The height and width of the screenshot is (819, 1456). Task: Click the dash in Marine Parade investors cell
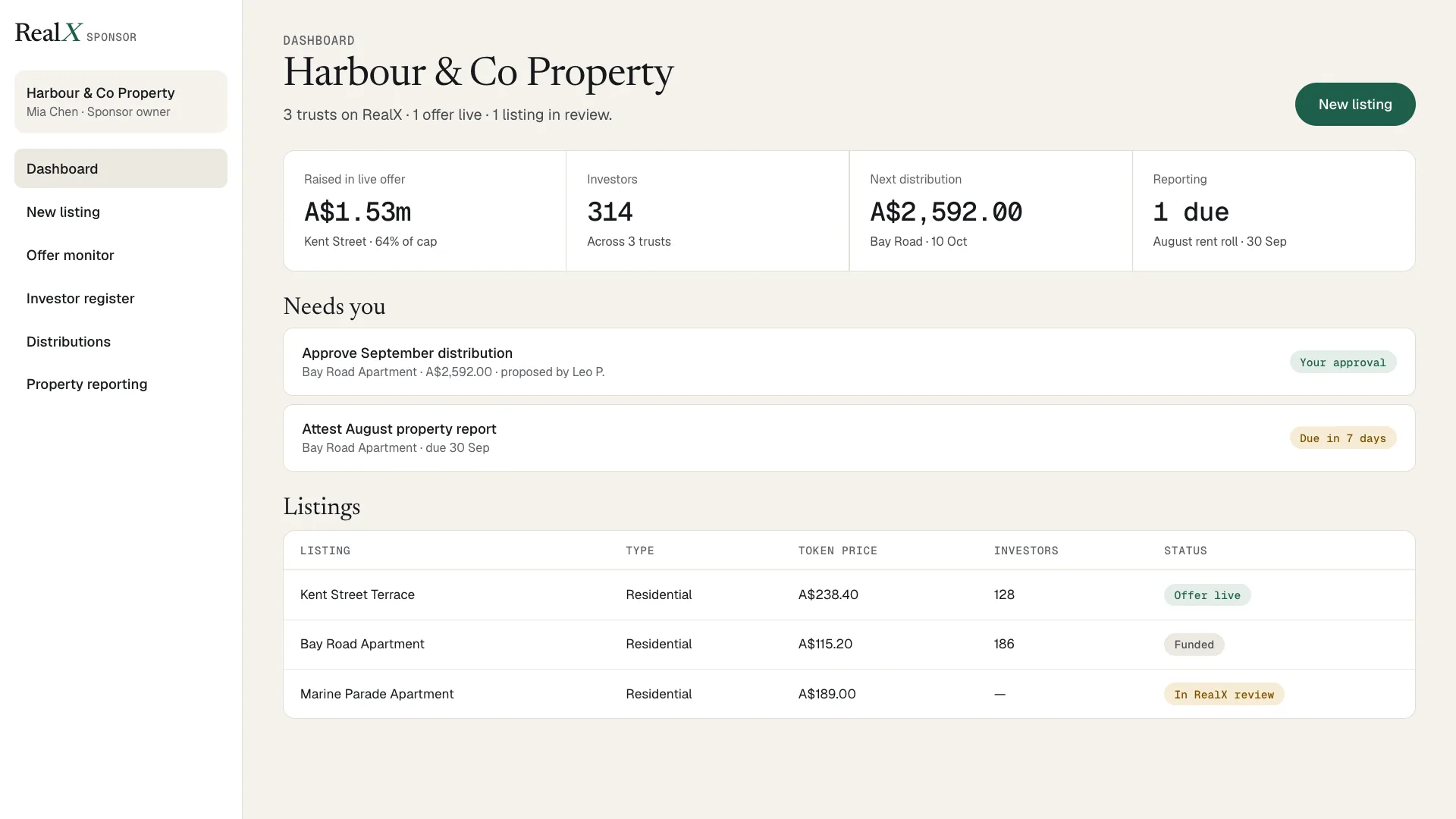[x=999, y=695]
